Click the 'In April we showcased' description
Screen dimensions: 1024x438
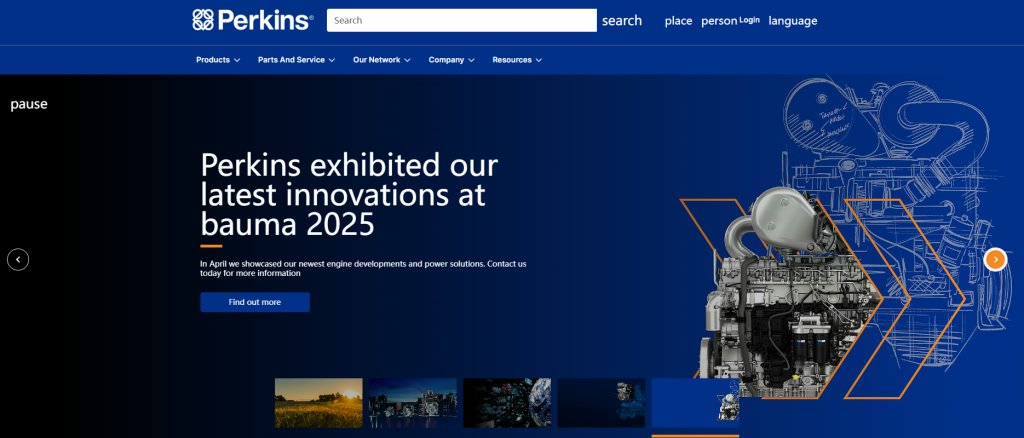363,269
